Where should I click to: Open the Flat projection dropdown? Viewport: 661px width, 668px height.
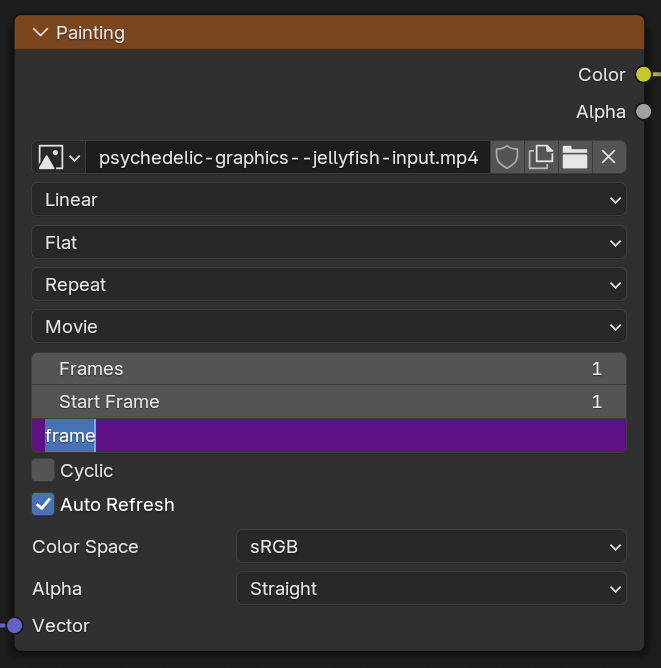tap(329, 242)
